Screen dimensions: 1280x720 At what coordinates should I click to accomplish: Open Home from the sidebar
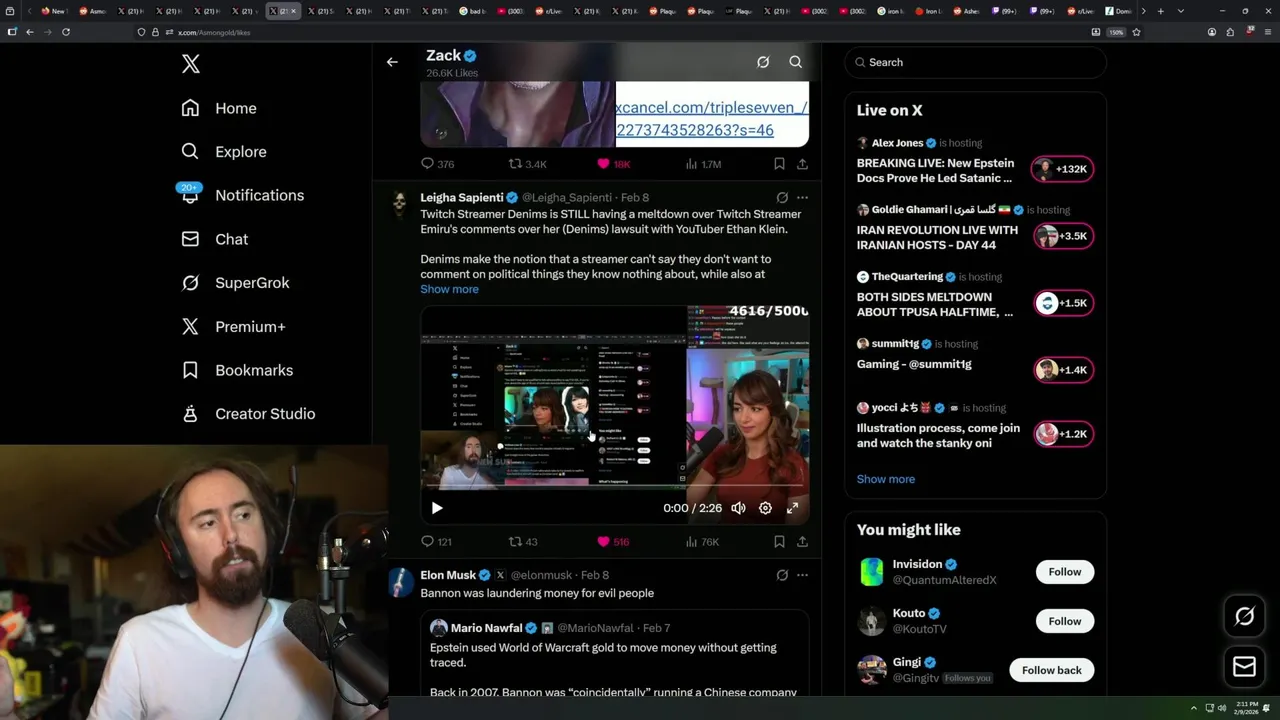click(x=219, y=108)
